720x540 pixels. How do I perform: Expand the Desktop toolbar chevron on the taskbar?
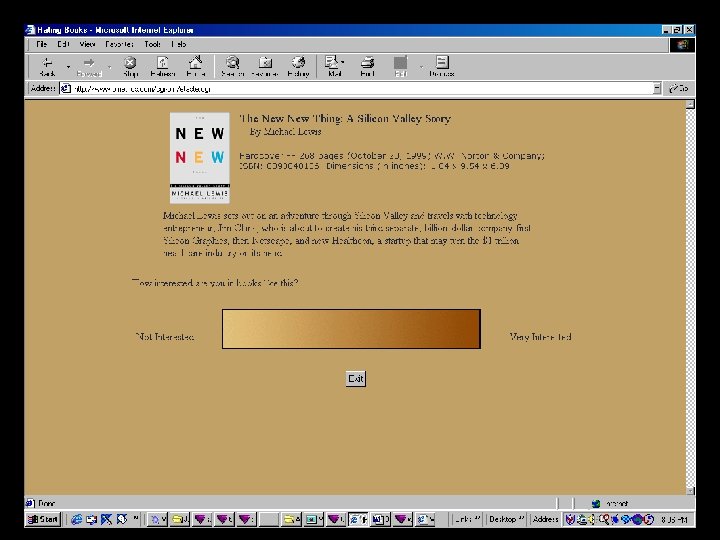(521, 519)
